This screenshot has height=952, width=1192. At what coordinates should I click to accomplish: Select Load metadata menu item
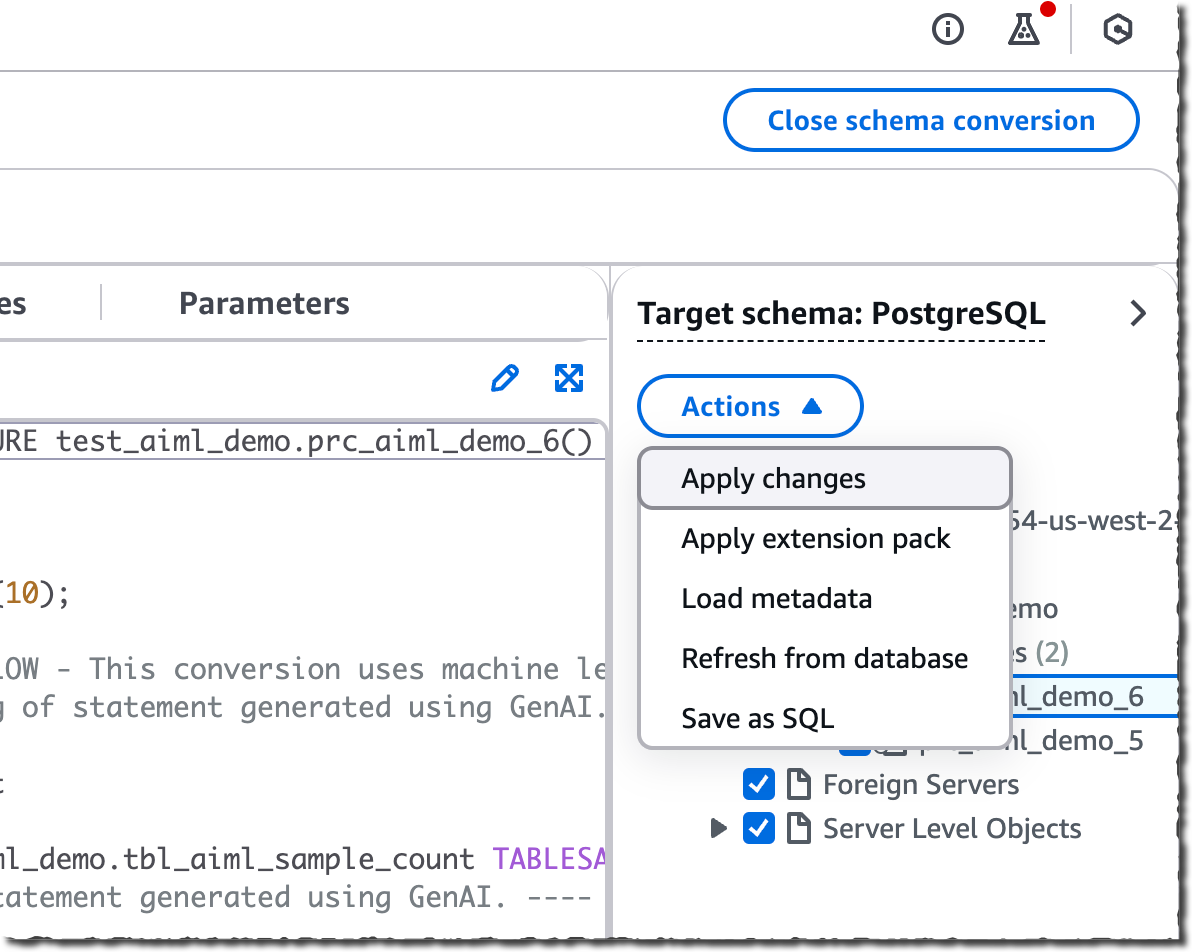point(776,599)
